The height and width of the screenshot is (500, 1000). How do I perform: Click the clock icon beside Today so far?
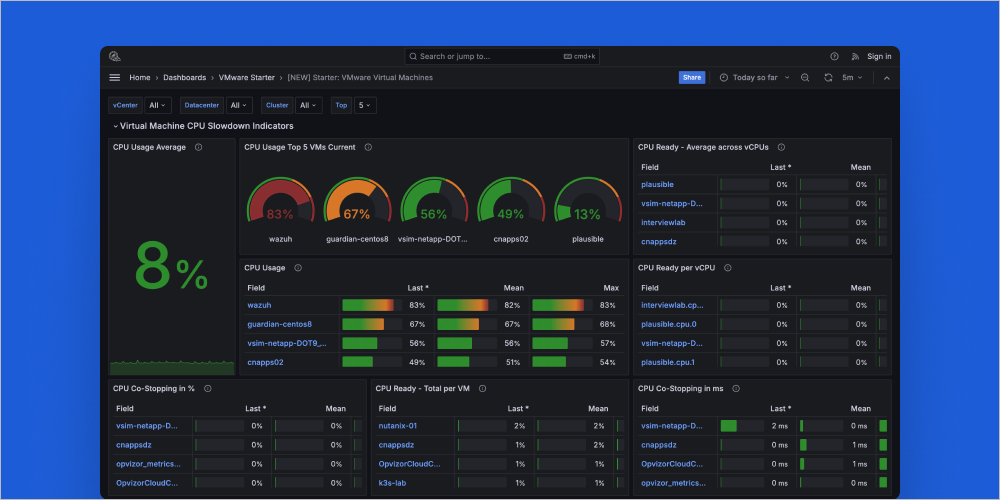tap(724, 77)
